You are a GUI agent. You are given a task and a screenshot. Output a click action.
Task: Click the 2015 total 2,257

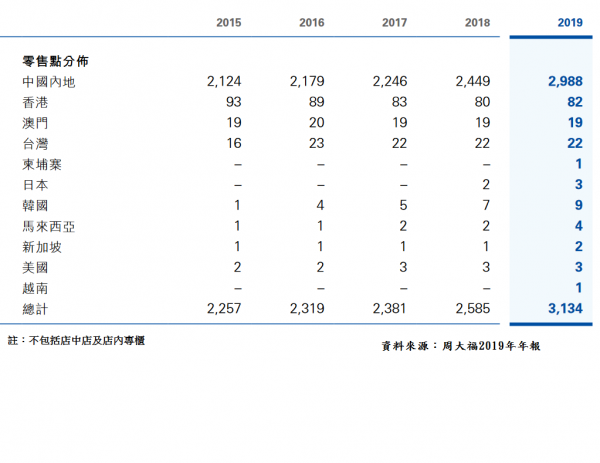point(224,309)
